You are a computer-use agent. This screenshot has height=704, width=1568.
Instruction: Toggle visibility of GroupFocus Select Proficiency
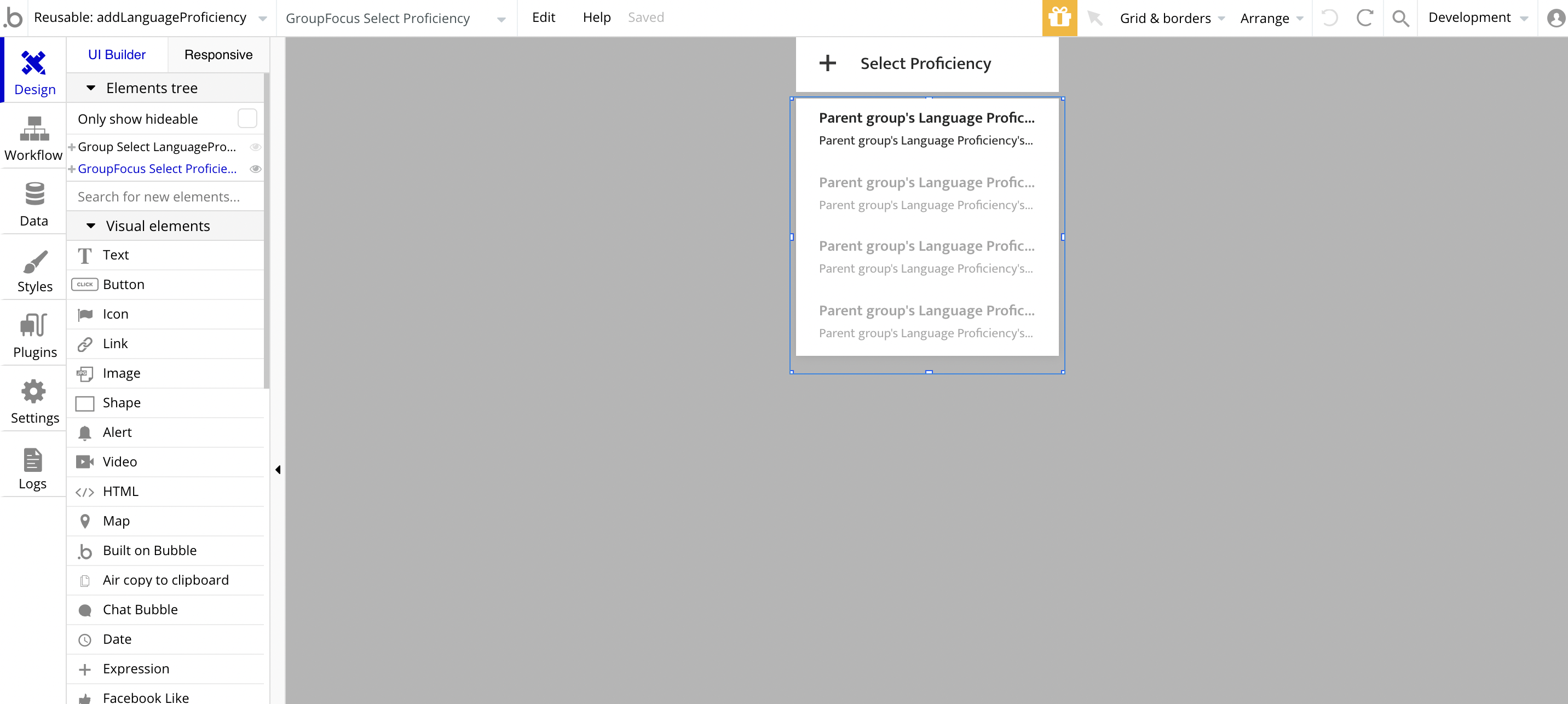(x=256, y=169)
